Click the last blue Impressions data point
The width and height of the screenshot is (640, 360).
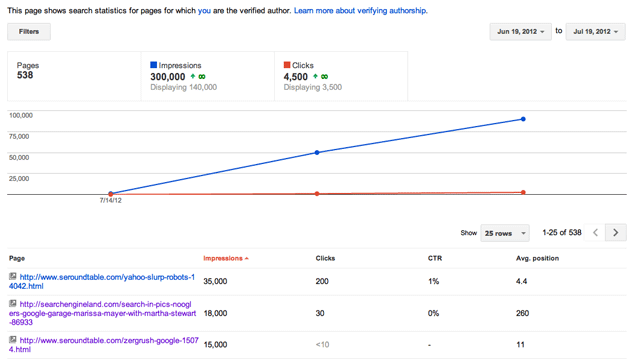523,119
